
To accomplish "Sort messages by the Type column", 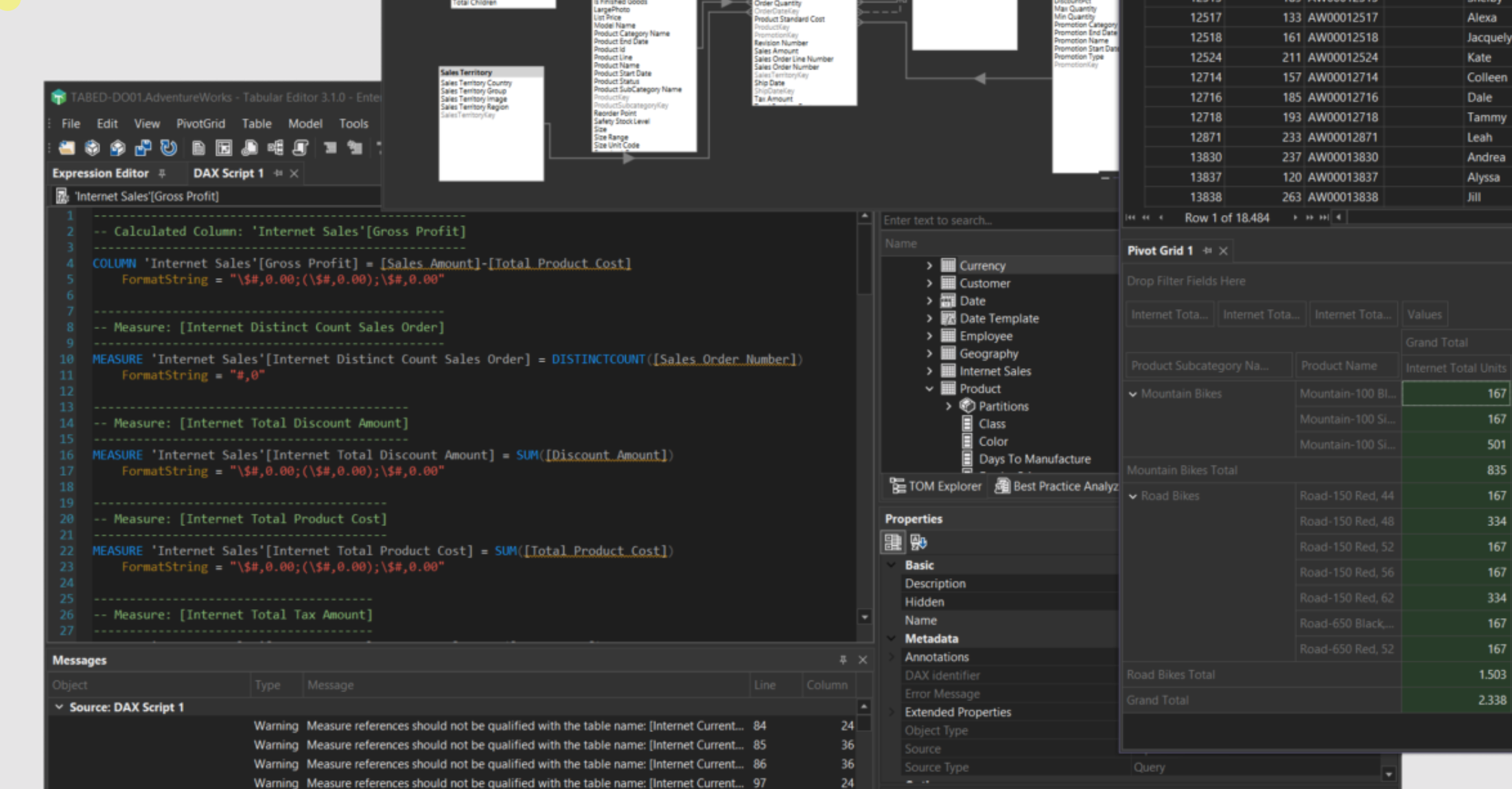I will [x=276, y=685].
